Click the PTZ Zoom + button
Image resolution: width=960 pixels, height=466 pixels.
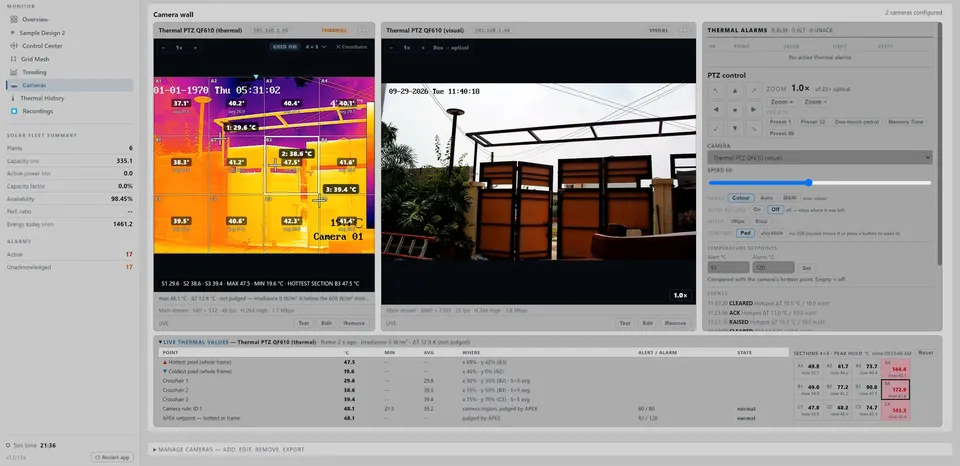pos(782,102)
